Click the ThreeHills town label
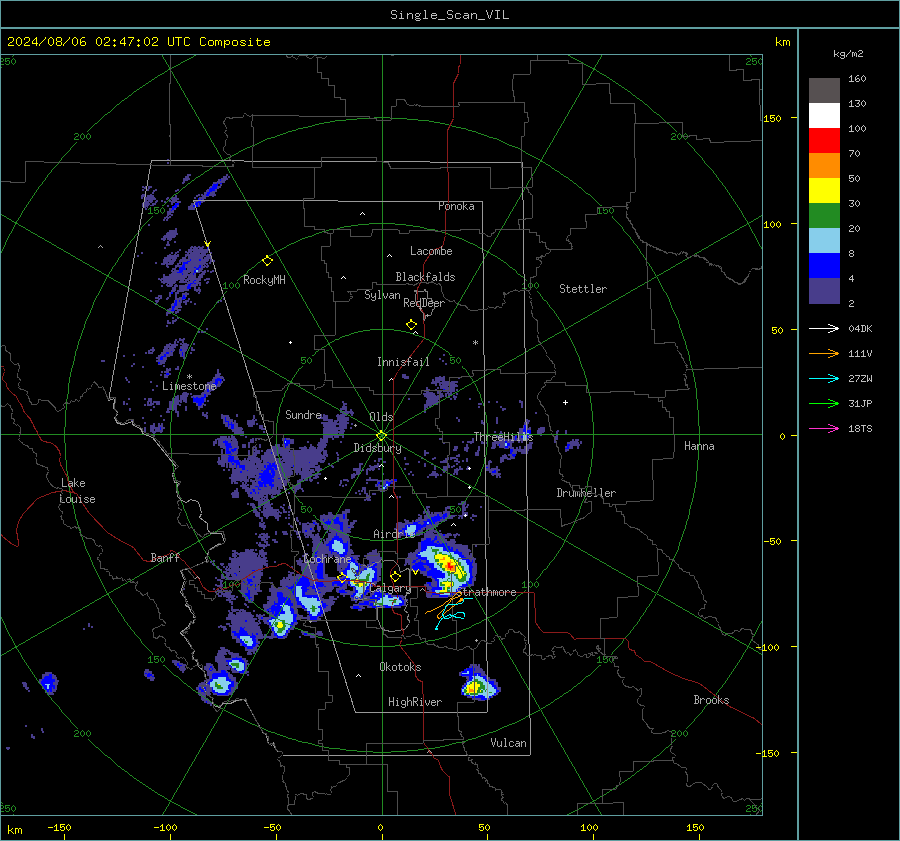 [503, 437]
